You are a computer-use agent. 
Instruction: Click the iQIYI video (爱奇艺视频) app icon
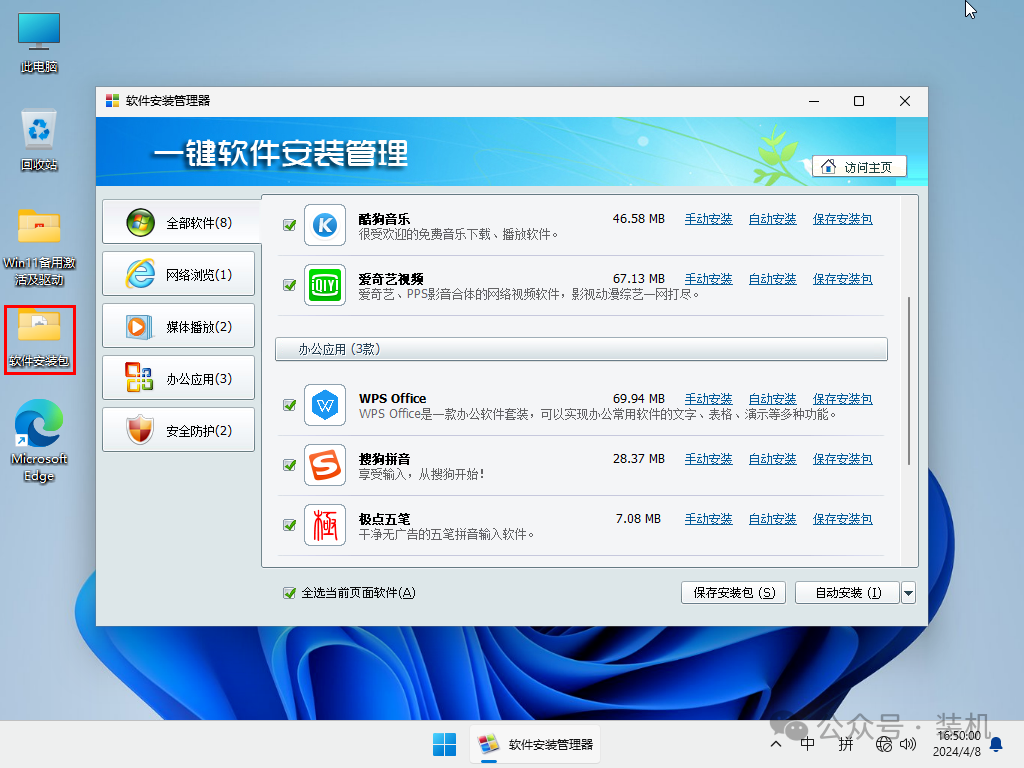point(325,285)
